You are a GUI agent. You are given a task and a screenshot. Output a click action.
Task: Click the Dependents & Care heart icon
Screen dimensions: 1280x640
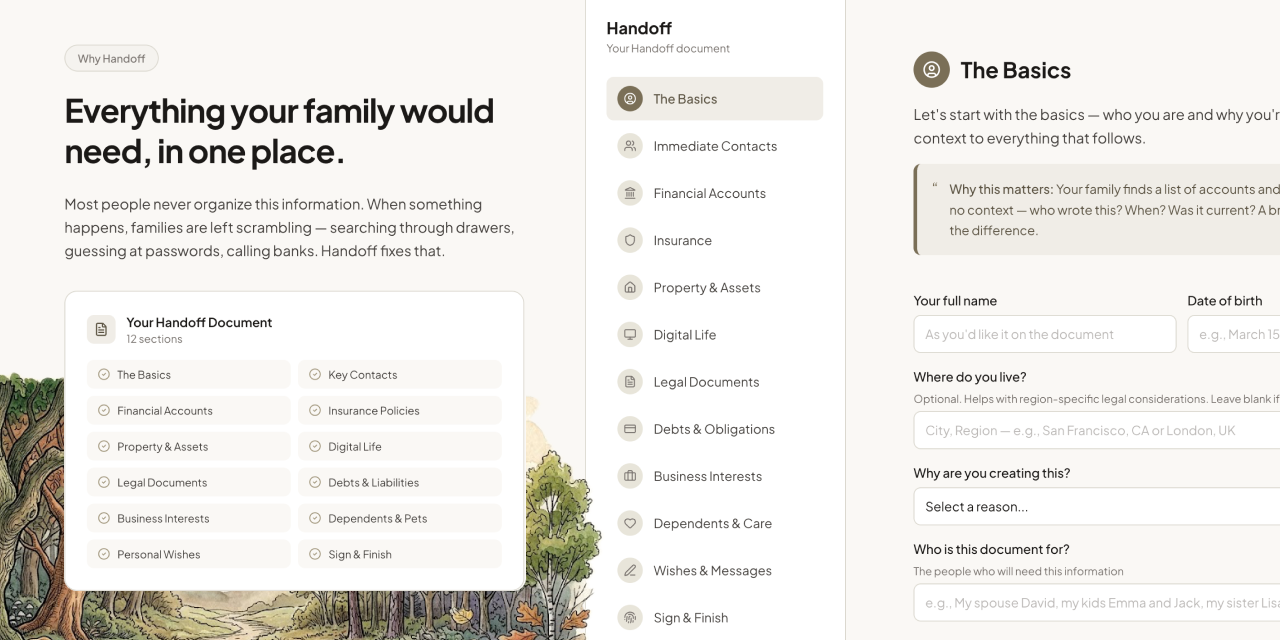coord(630,523)
